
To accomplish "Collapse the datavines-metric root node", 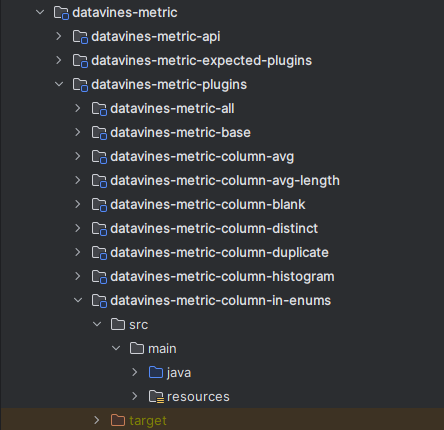I will [40, 12].
